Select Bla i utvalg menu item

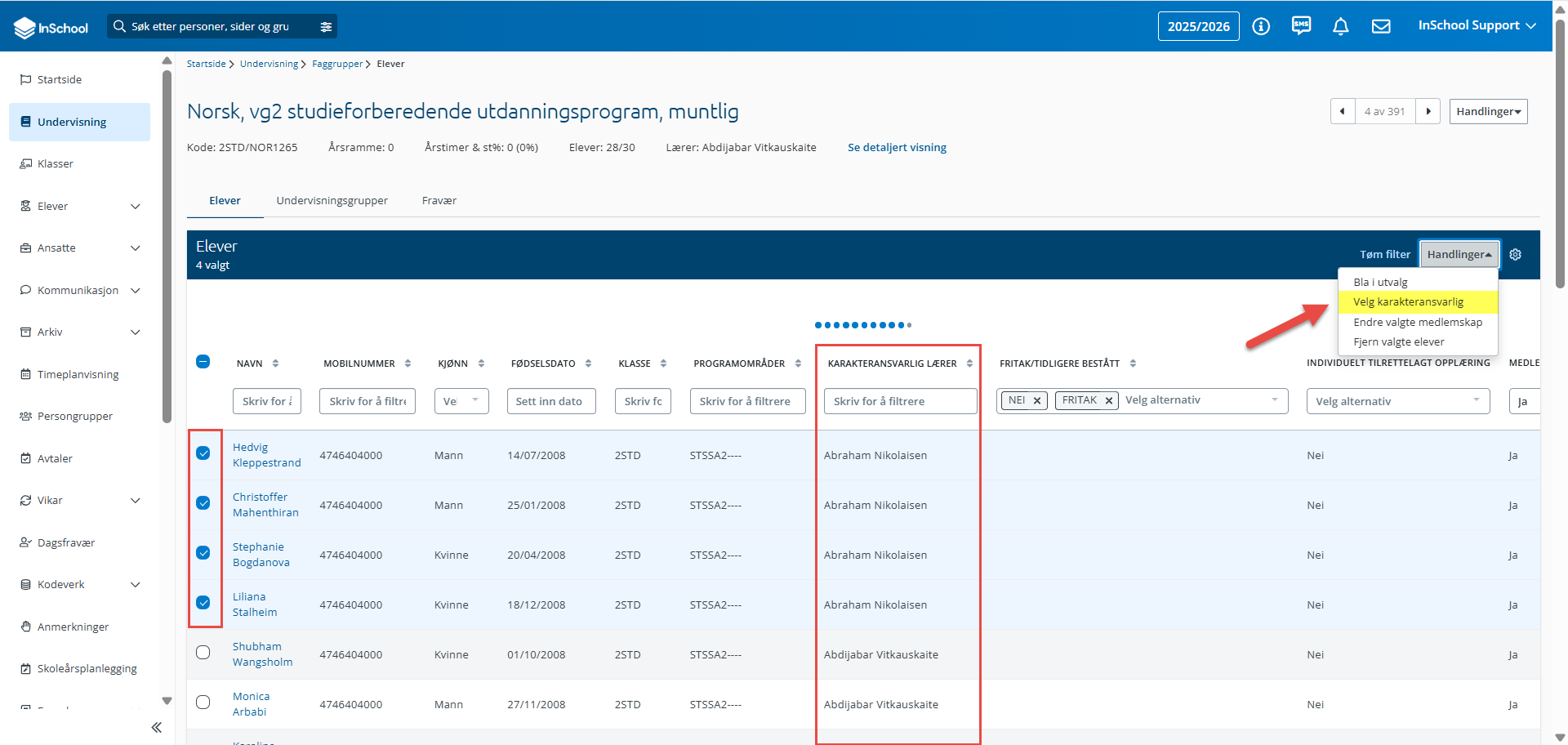click(x=1418, y=282)
